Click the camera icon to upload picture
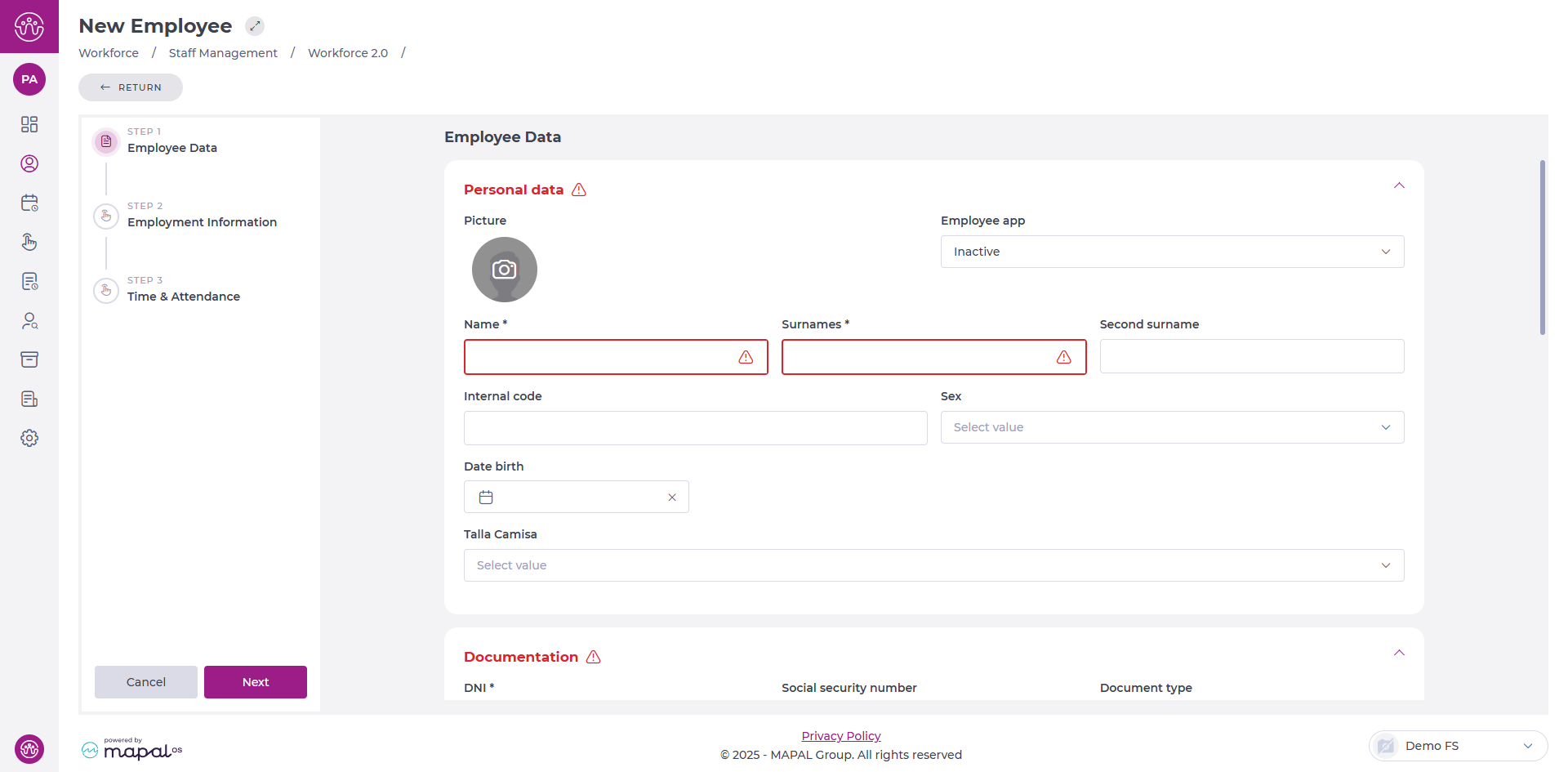 [504, 270]
